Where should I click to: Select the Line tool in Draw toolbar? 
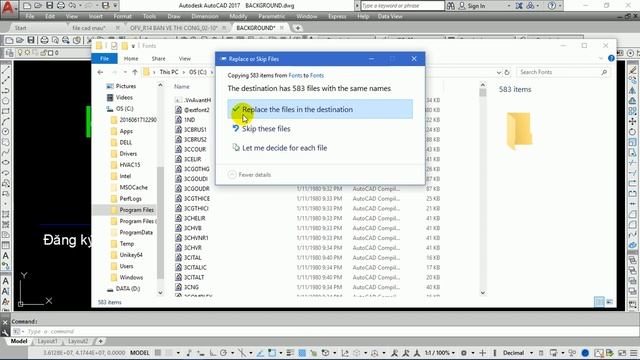pyautogui.click(x=6, y=70)
